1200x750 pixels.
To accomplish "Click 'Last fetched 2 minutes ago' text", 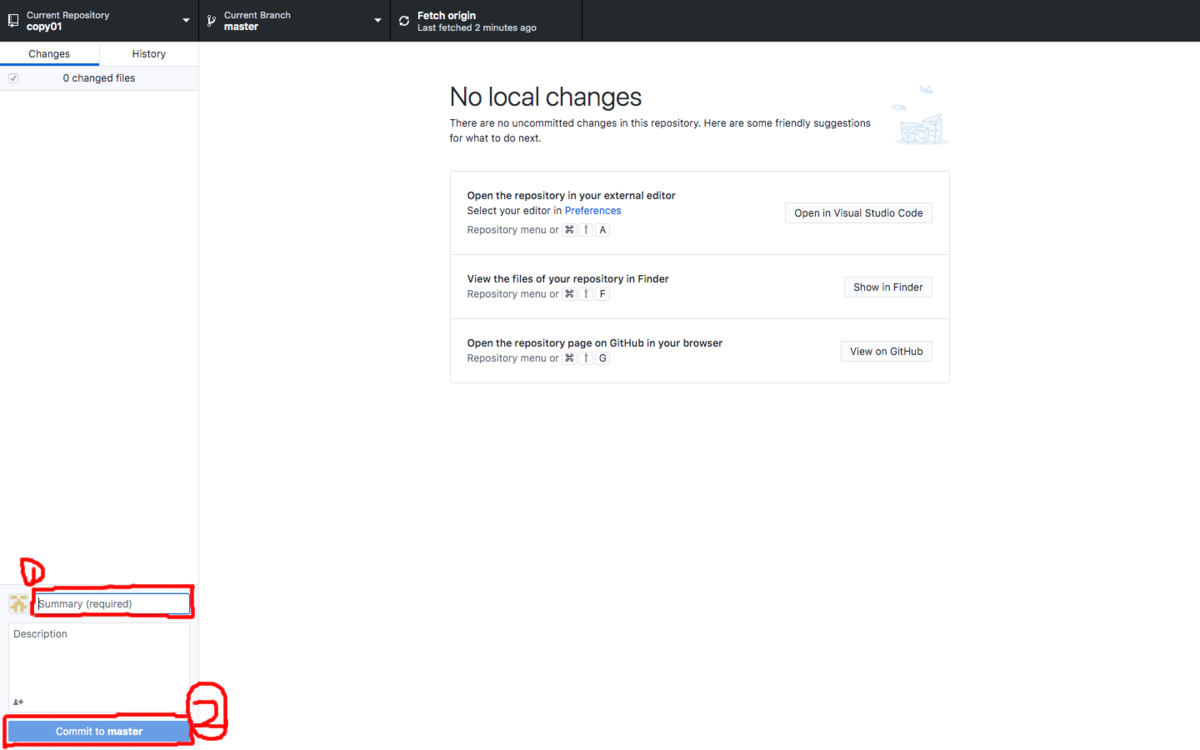I will (477, 28).
